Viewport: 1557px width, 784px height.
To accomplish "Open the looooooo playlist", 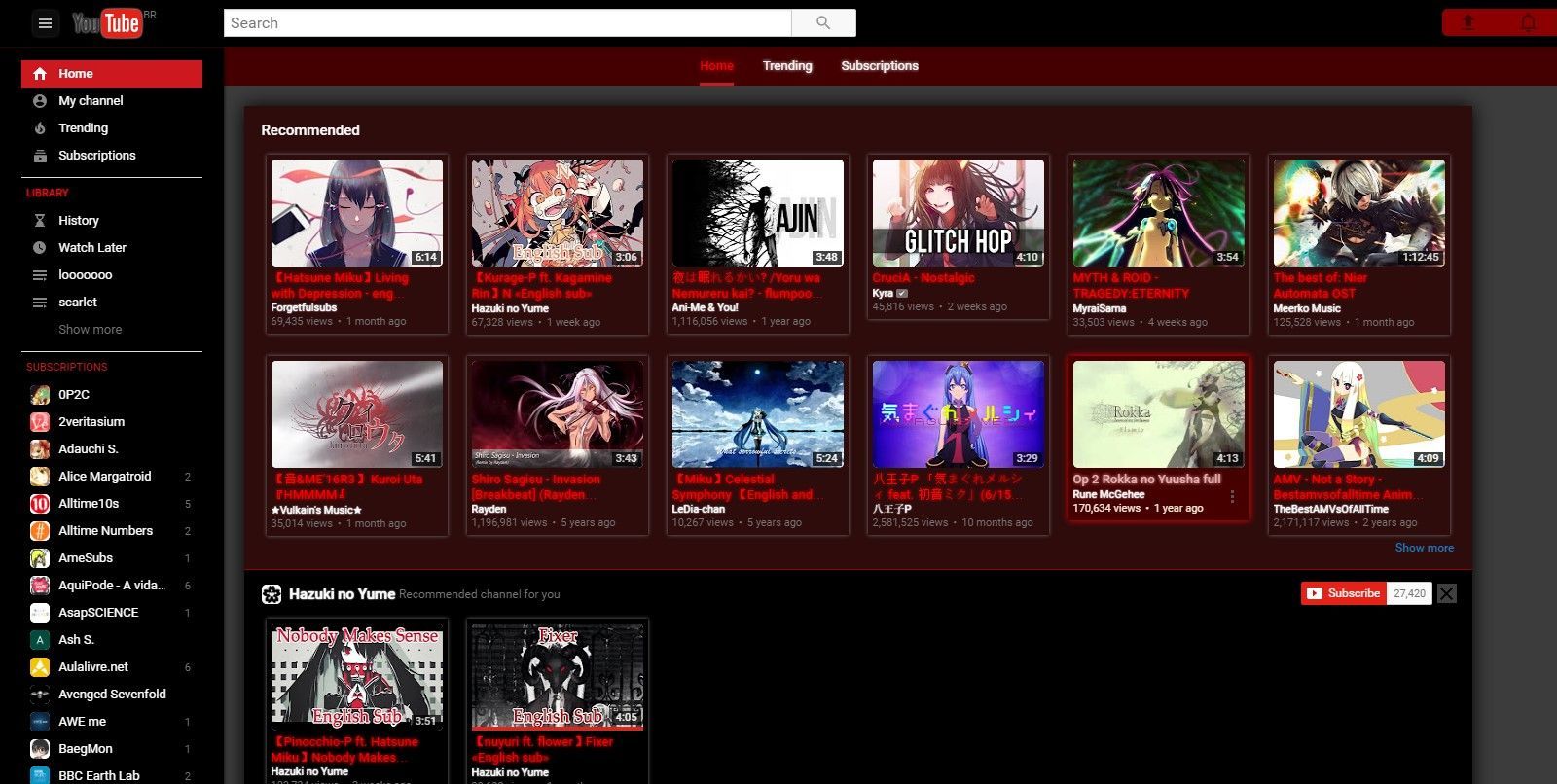I will point(112,275).
